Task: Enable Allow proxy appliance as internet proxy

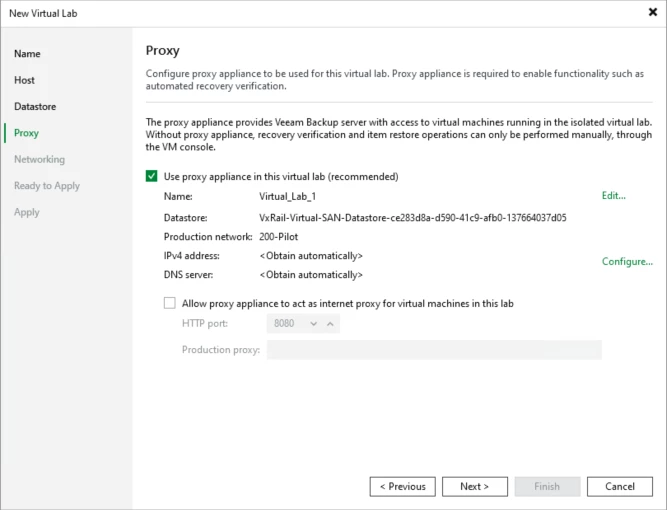Action: pos(170,303)
